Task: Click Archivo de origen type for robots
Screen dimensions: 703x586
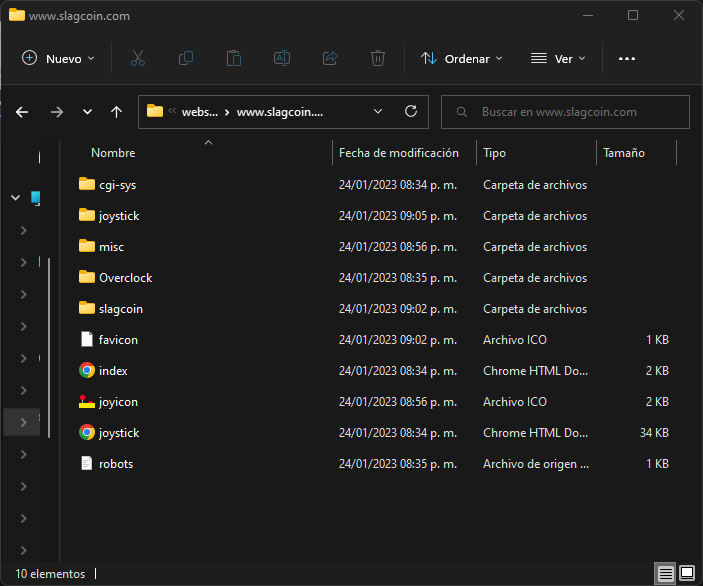Action: [x=536, y=464]
